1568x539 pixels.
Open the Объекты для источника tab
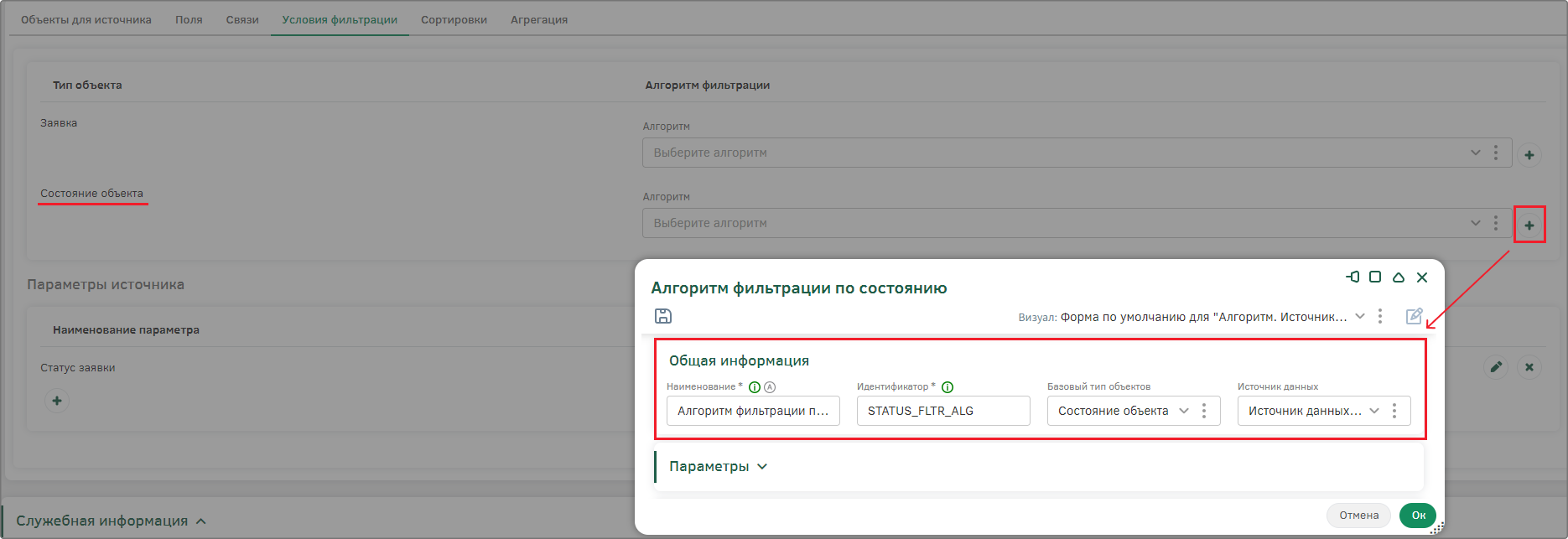[x=86, y=19]
